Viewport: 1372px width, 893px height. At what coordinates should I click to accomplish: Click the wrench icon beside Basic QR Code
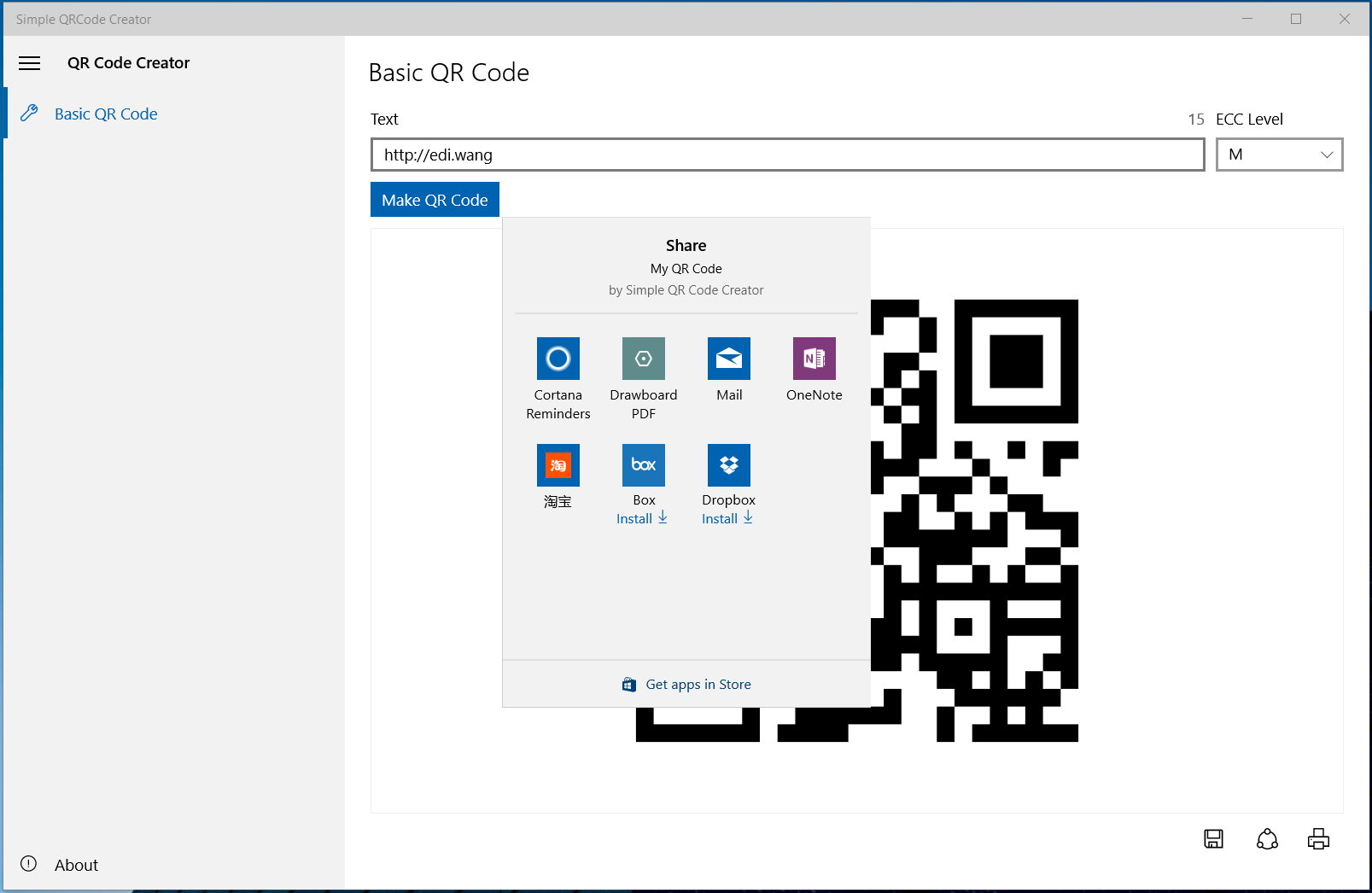[29, 113]
